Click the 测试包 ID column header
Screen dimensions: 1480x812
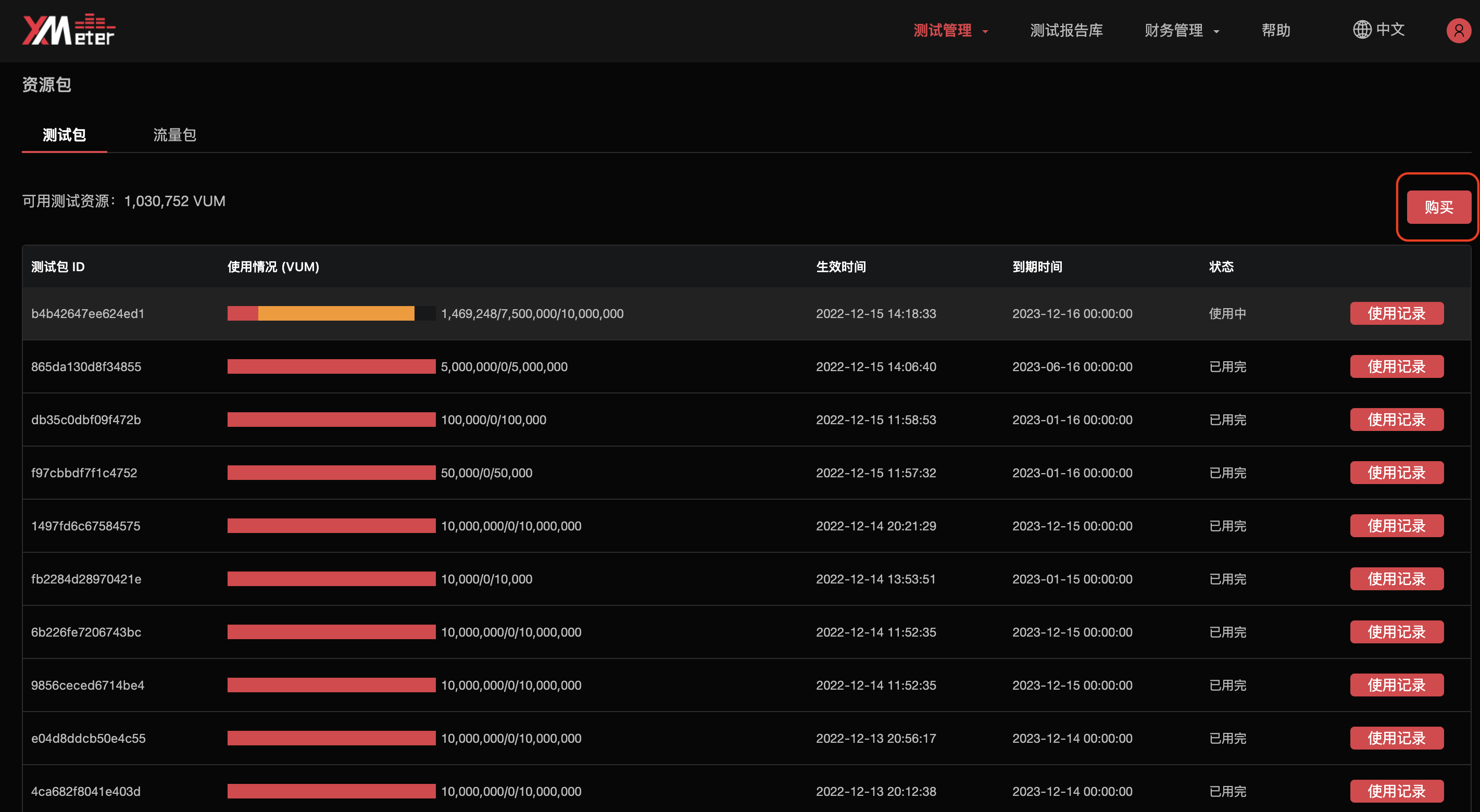click(x=58, y=267)
